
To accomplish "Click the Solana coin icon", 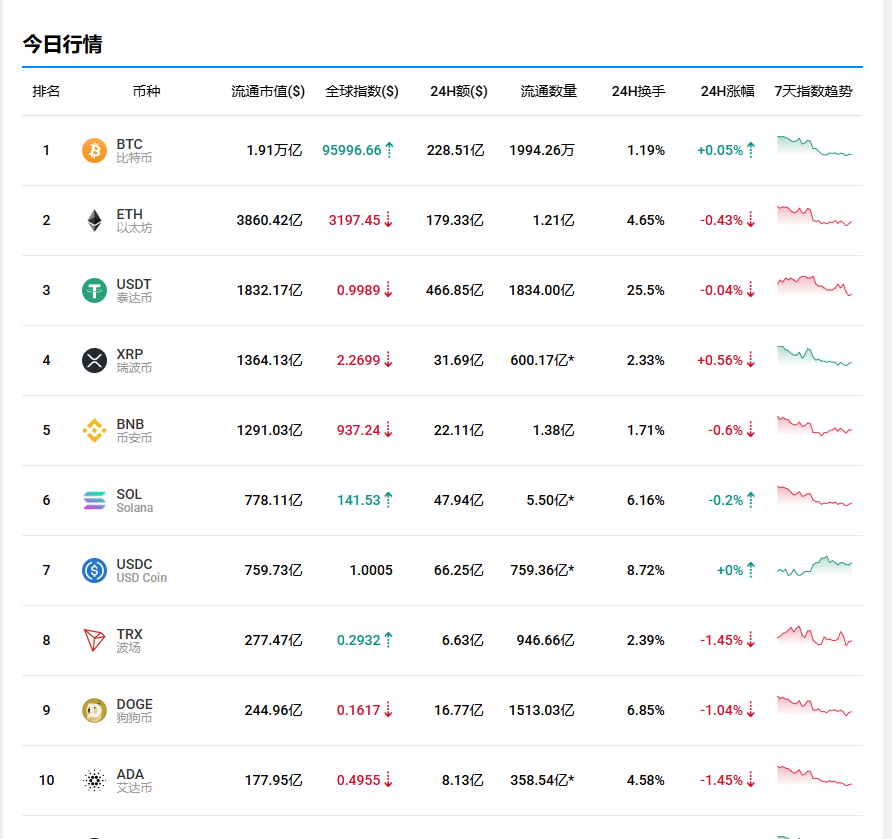I will [94, 501].
